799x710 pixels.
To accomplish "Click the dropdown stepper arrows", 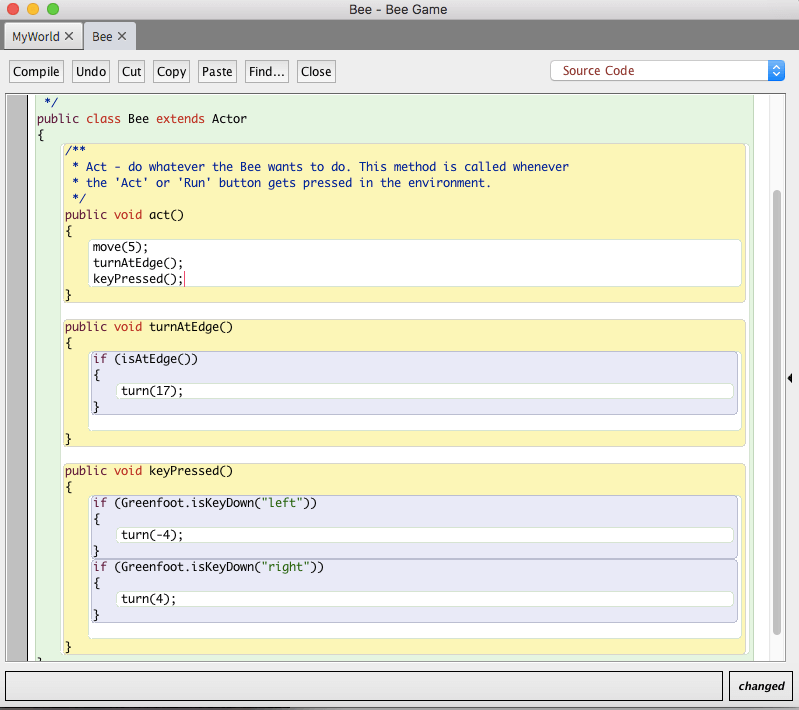I will pyautogui.click(x=776, y=71).
